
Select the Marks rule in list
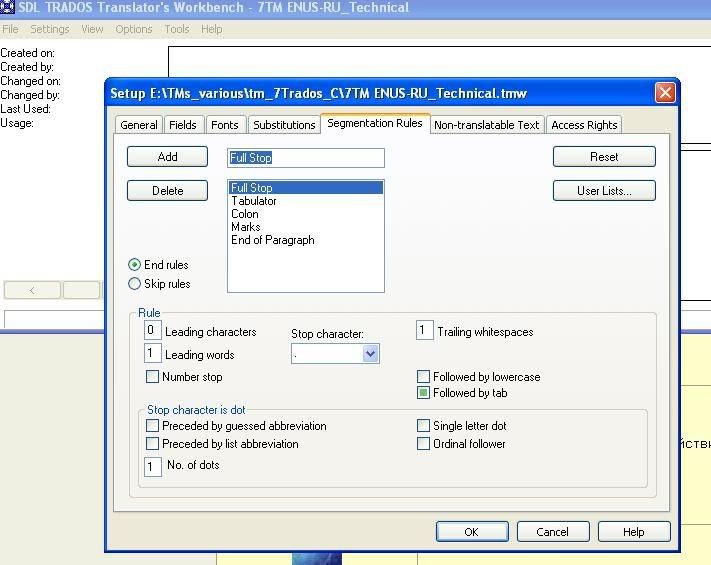306,227
